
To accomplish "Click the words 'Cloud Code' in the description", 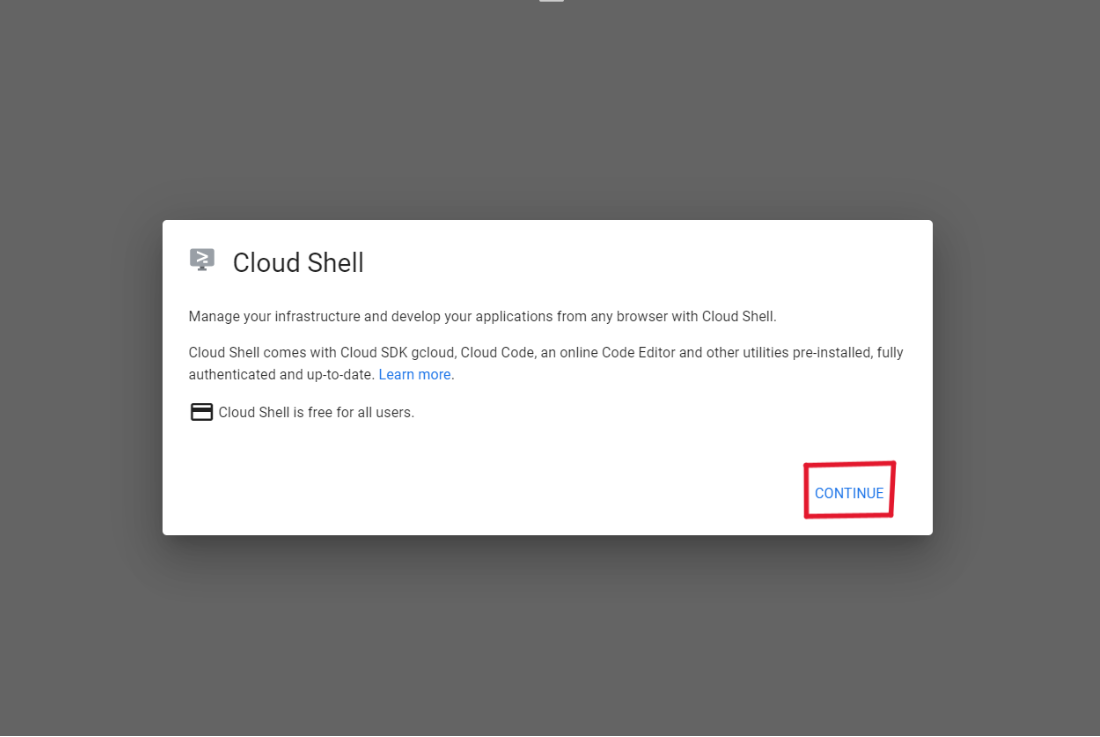I will [497, 353].
